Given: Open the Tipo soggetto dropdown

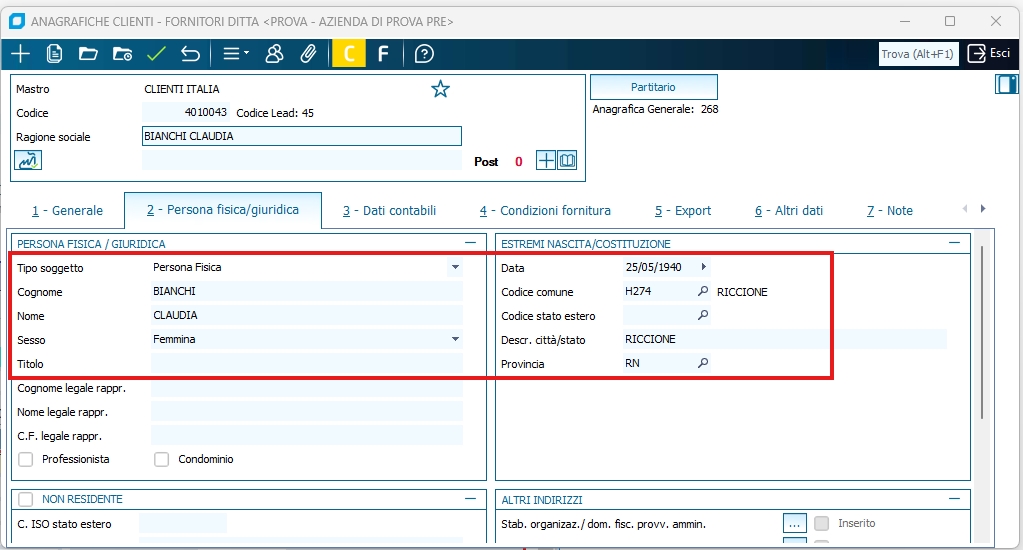Looking at the screenshot, I should tap(455, 267).
